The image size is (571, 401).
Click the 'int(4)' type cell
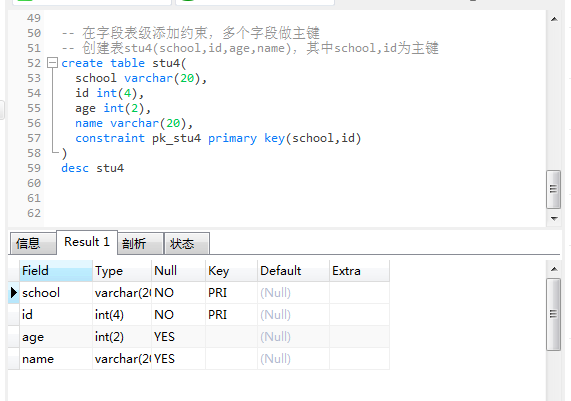(x=122, y=315)
